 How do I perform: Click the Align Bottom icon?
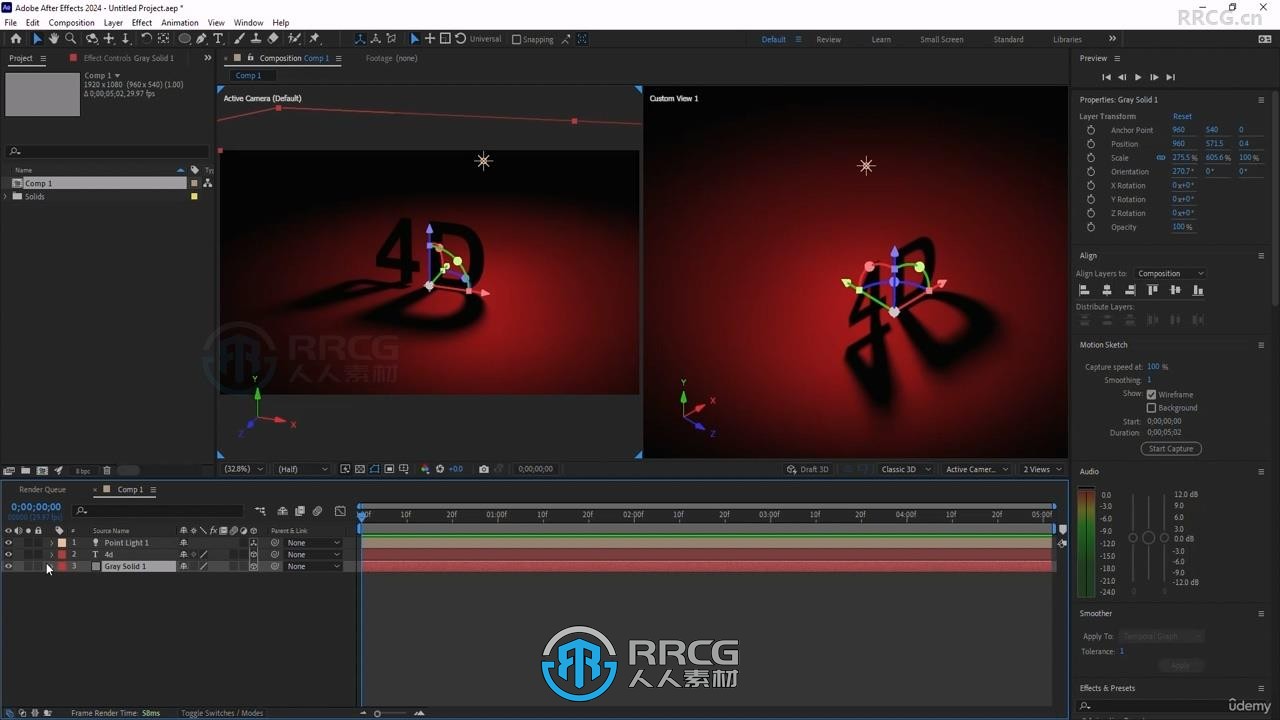1198,290
